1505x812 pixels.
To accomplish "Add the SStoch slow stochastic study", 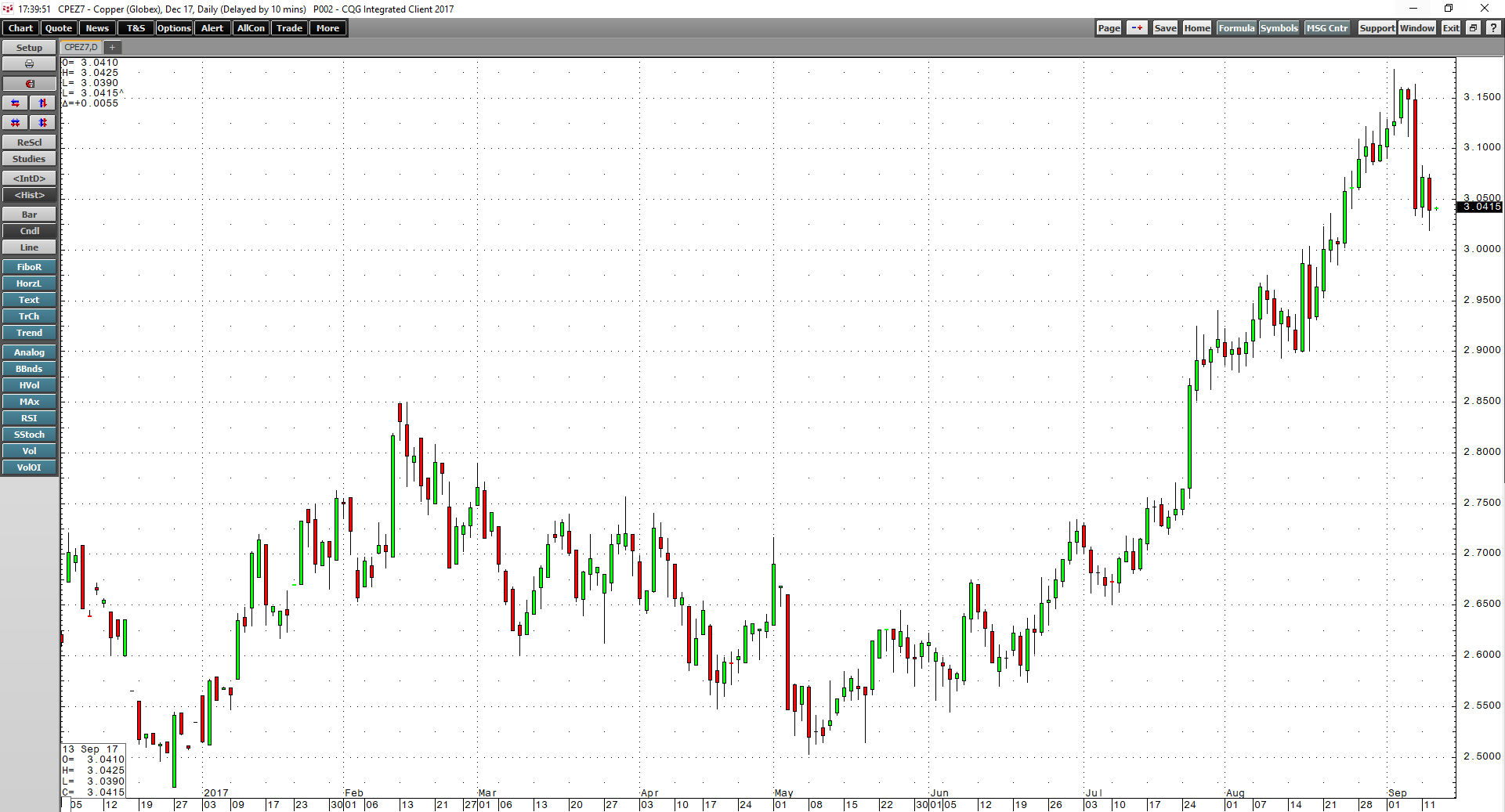I will coord(29,435).
